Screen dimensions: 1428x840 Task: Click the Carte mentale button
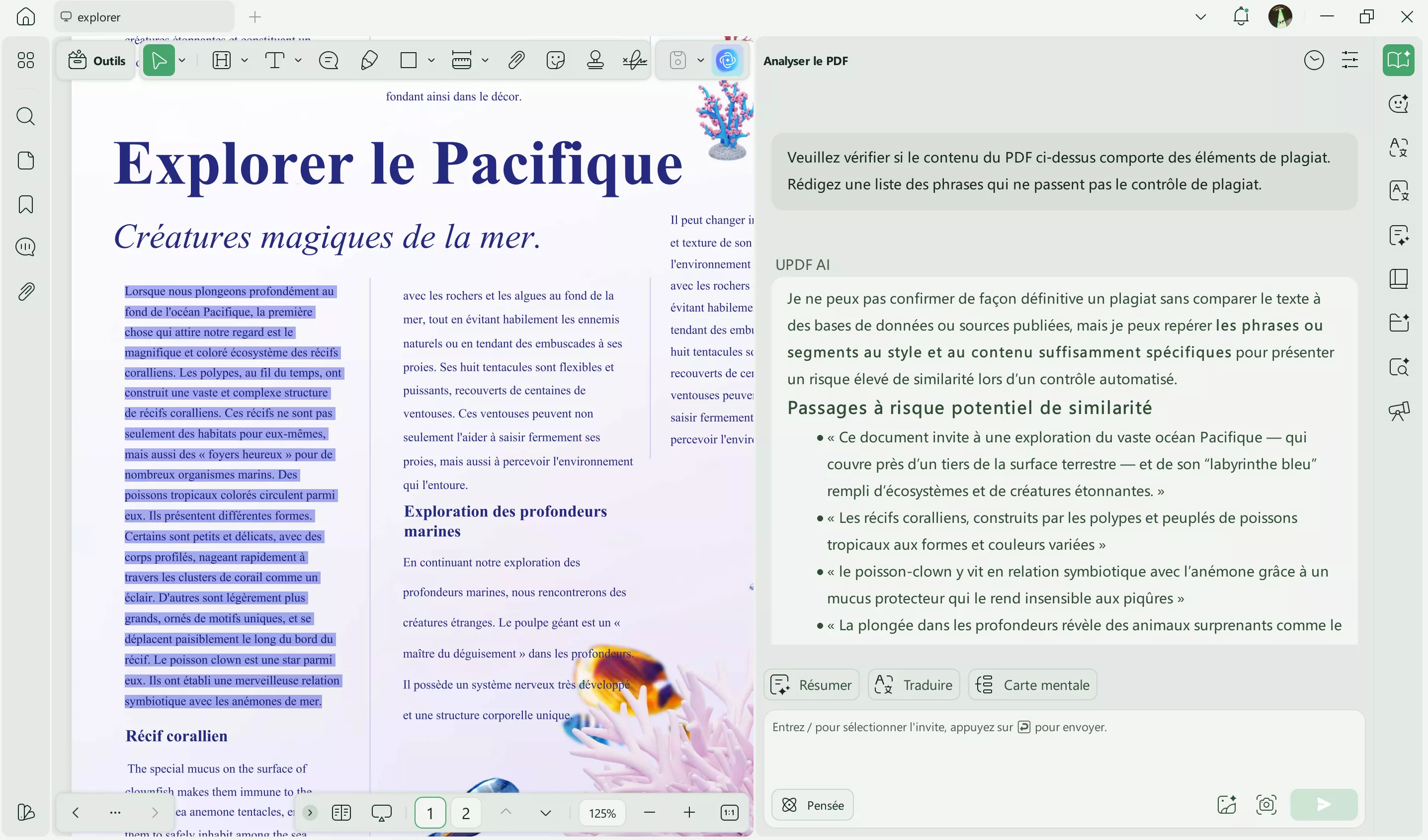pos(1032,684)
